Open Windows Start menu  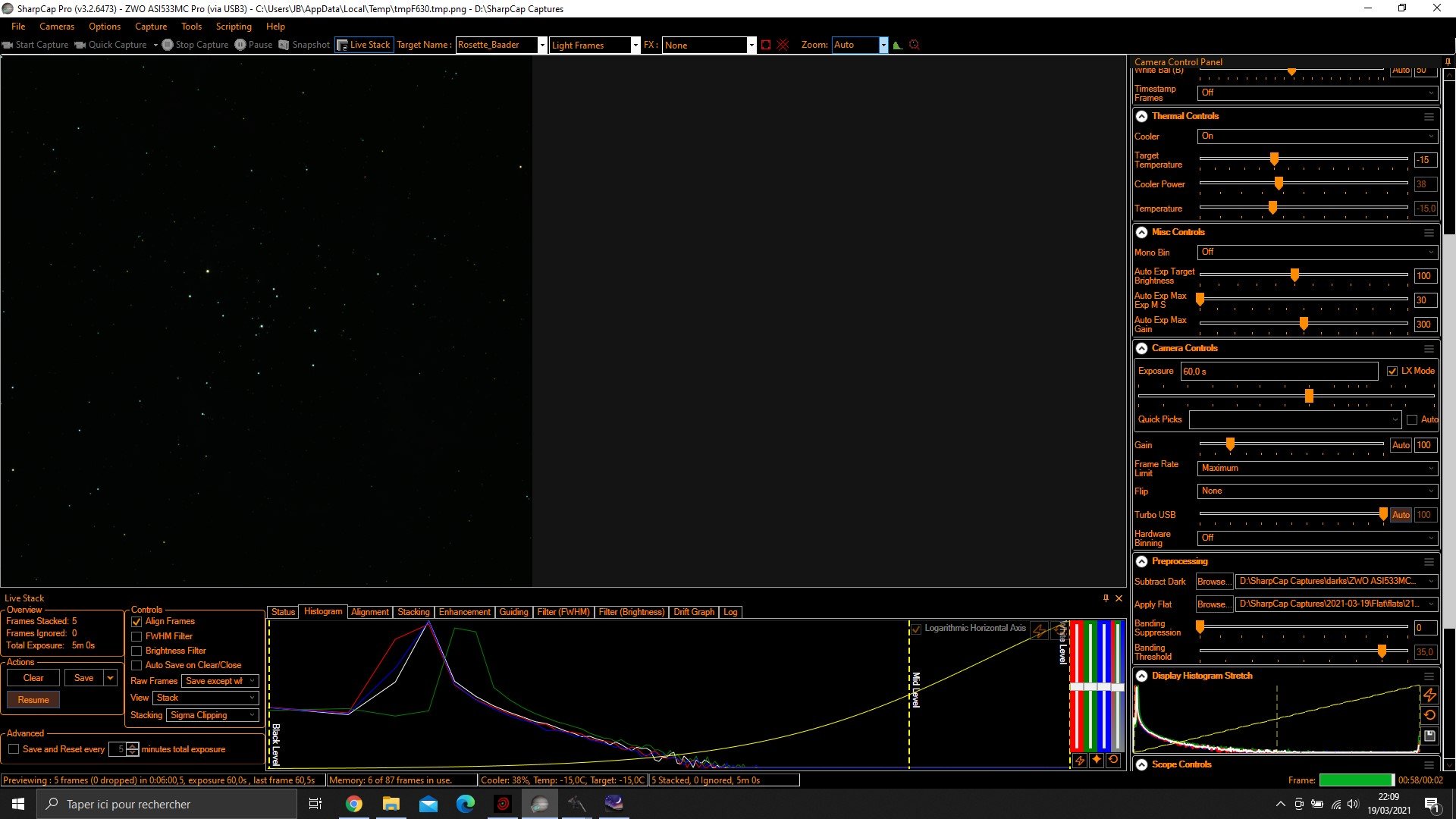pos(18,804)
